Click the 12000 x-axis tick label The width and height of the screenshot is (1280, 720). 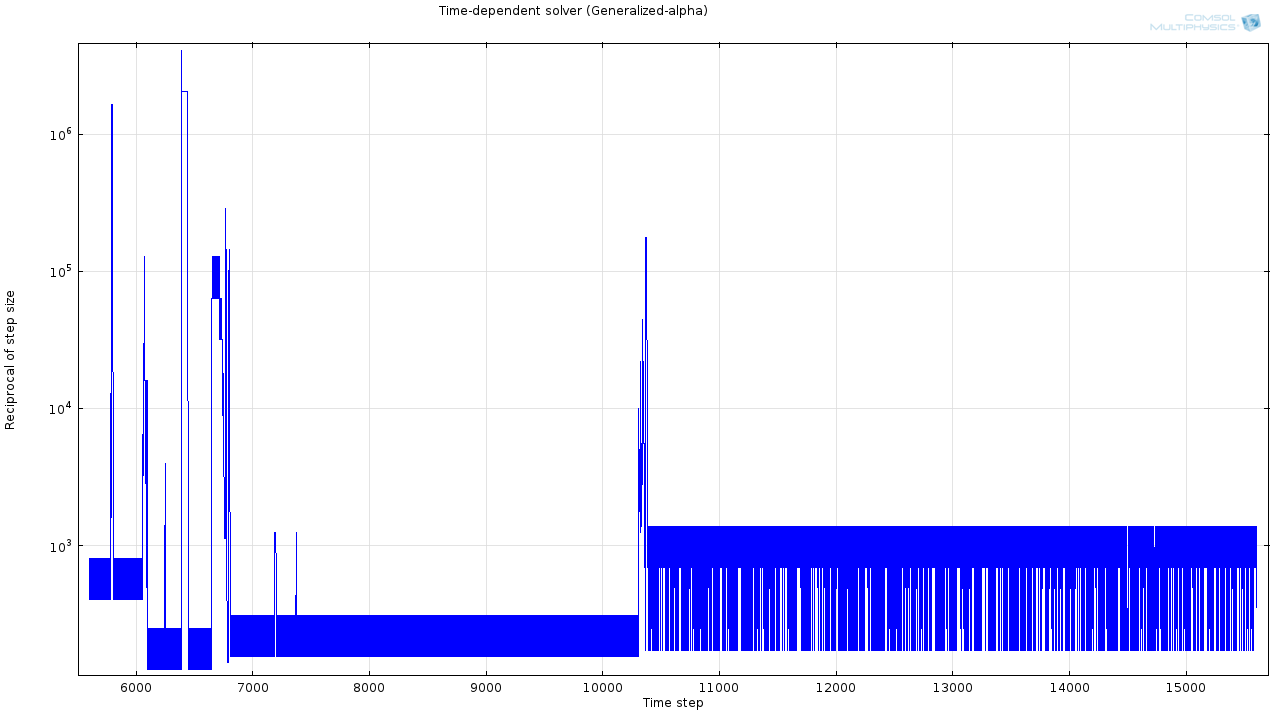click(836, 688)
